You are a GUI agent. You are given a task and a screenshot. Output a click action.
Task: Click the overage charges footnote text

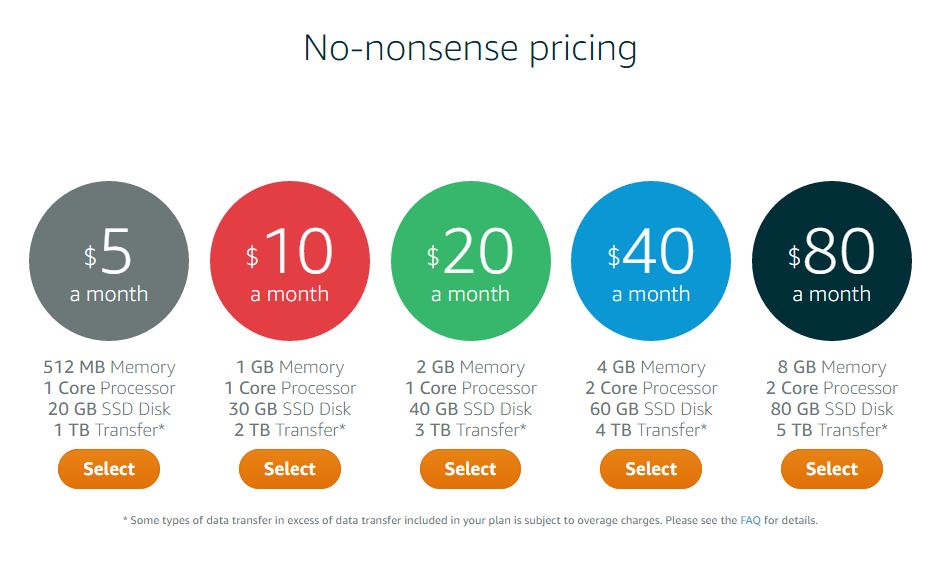coord(420,520)
